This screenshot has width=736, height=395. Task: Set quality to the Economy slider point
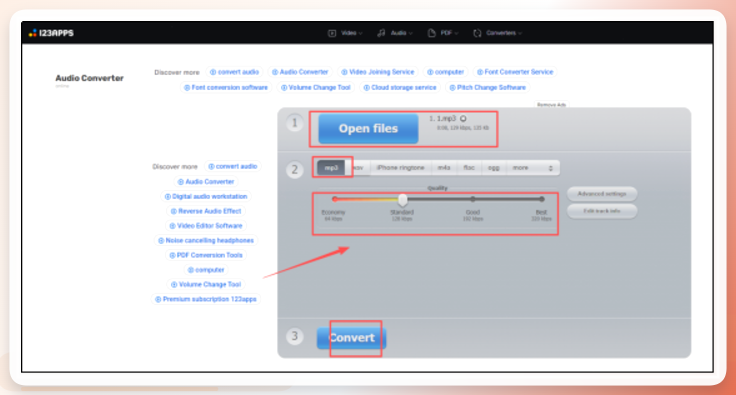[334, 199]
